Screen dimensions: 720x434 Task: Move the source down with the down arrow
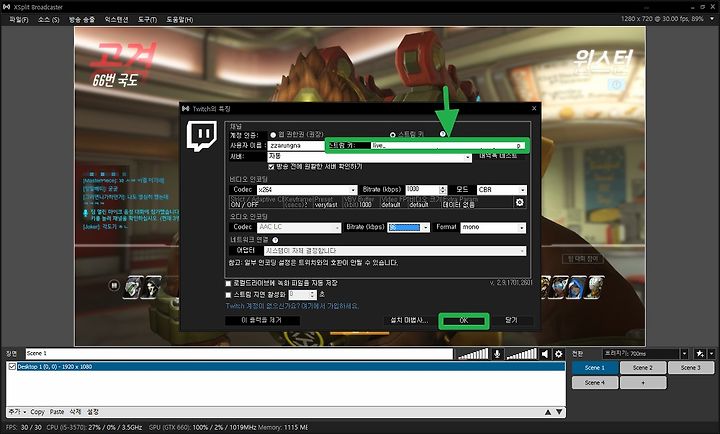[559, 412]
